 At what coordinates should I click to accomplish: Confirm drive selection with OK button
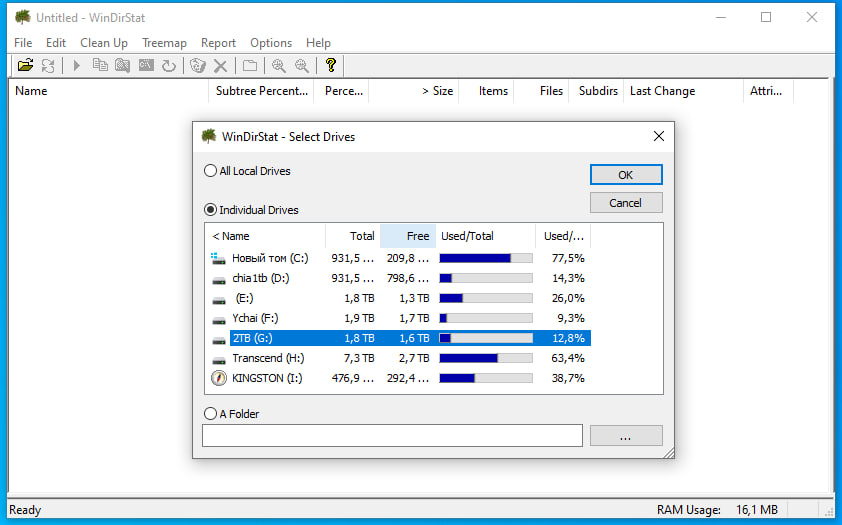626,174
